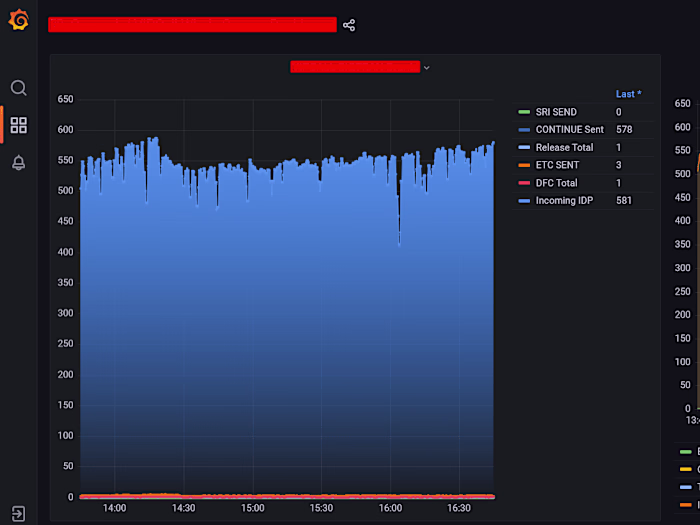
Task: Click the Incoming IDP value 581
Action: [624, 200]
